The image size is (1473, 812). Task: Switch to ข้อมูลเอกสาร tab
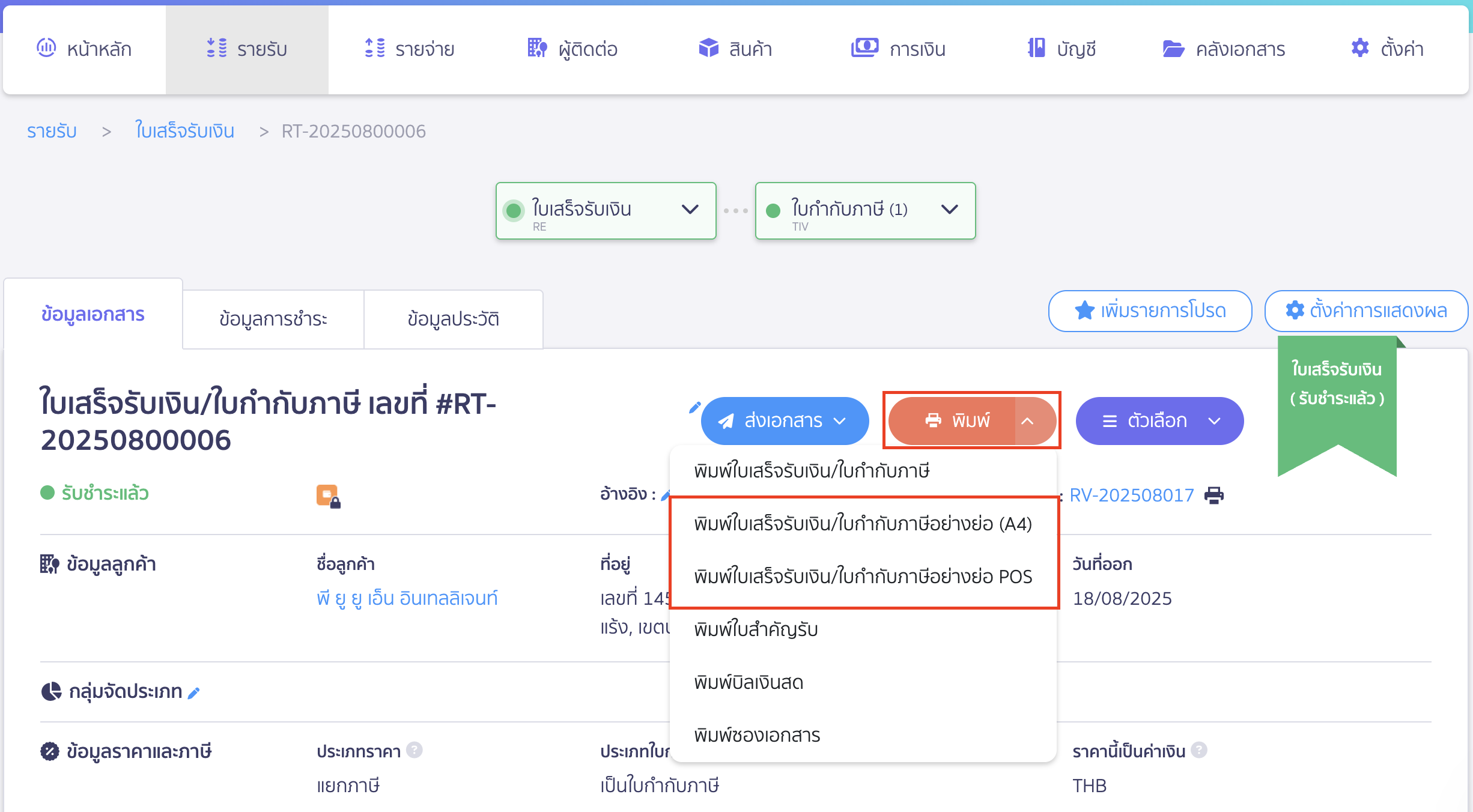[93, 314]
